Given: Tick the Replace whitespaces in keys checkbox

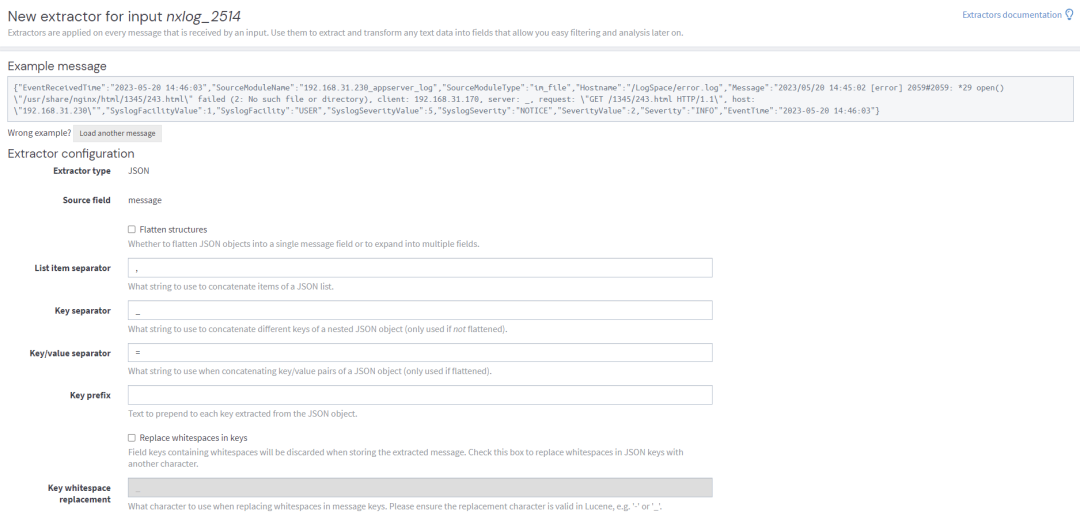Looking at the screenshot, I should tap(132, 437).
